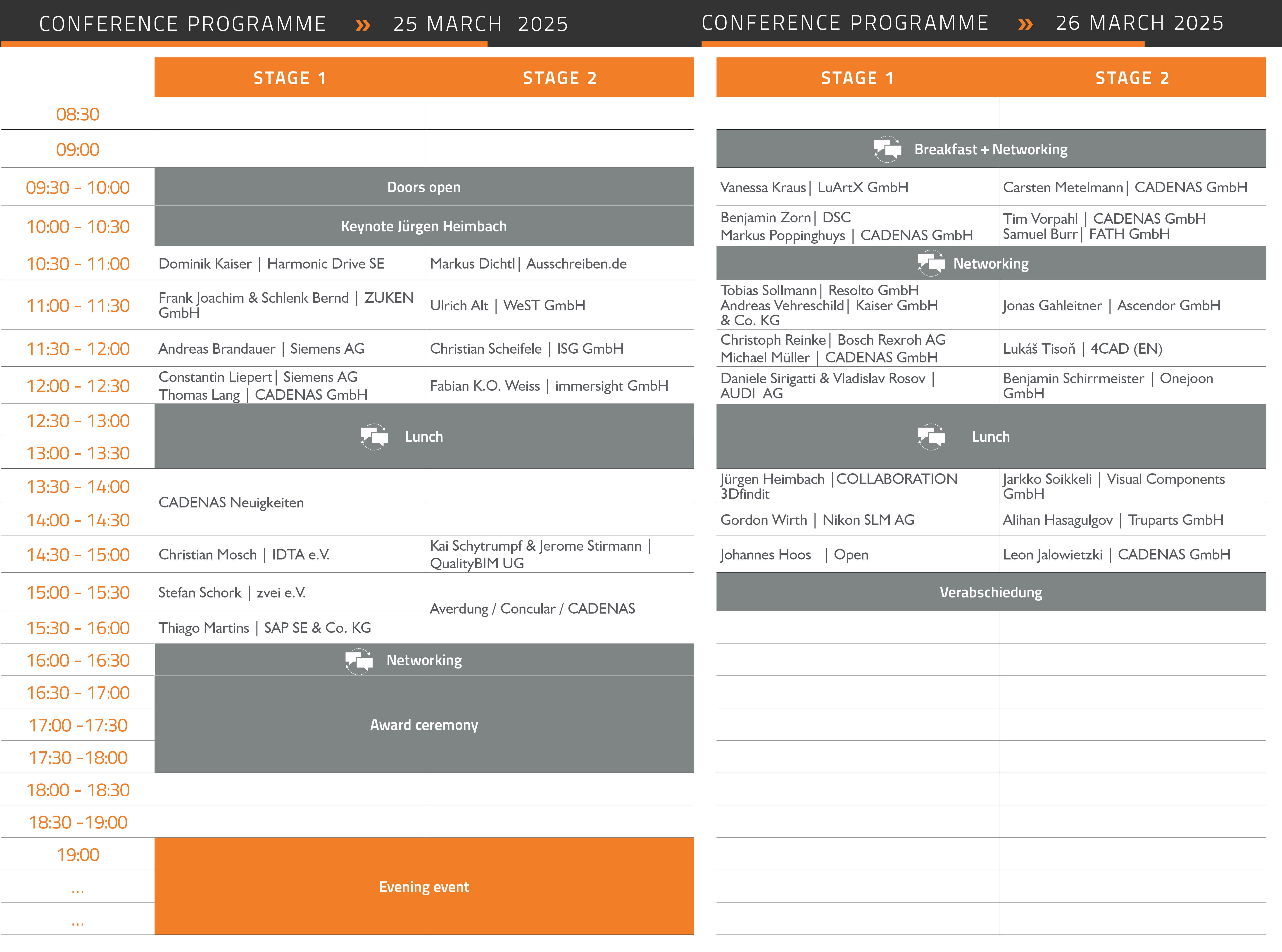Click the orange double arrow before 25 MARCH 2025
Viewport: 1282px width, 952px height.
click(362, 25)
